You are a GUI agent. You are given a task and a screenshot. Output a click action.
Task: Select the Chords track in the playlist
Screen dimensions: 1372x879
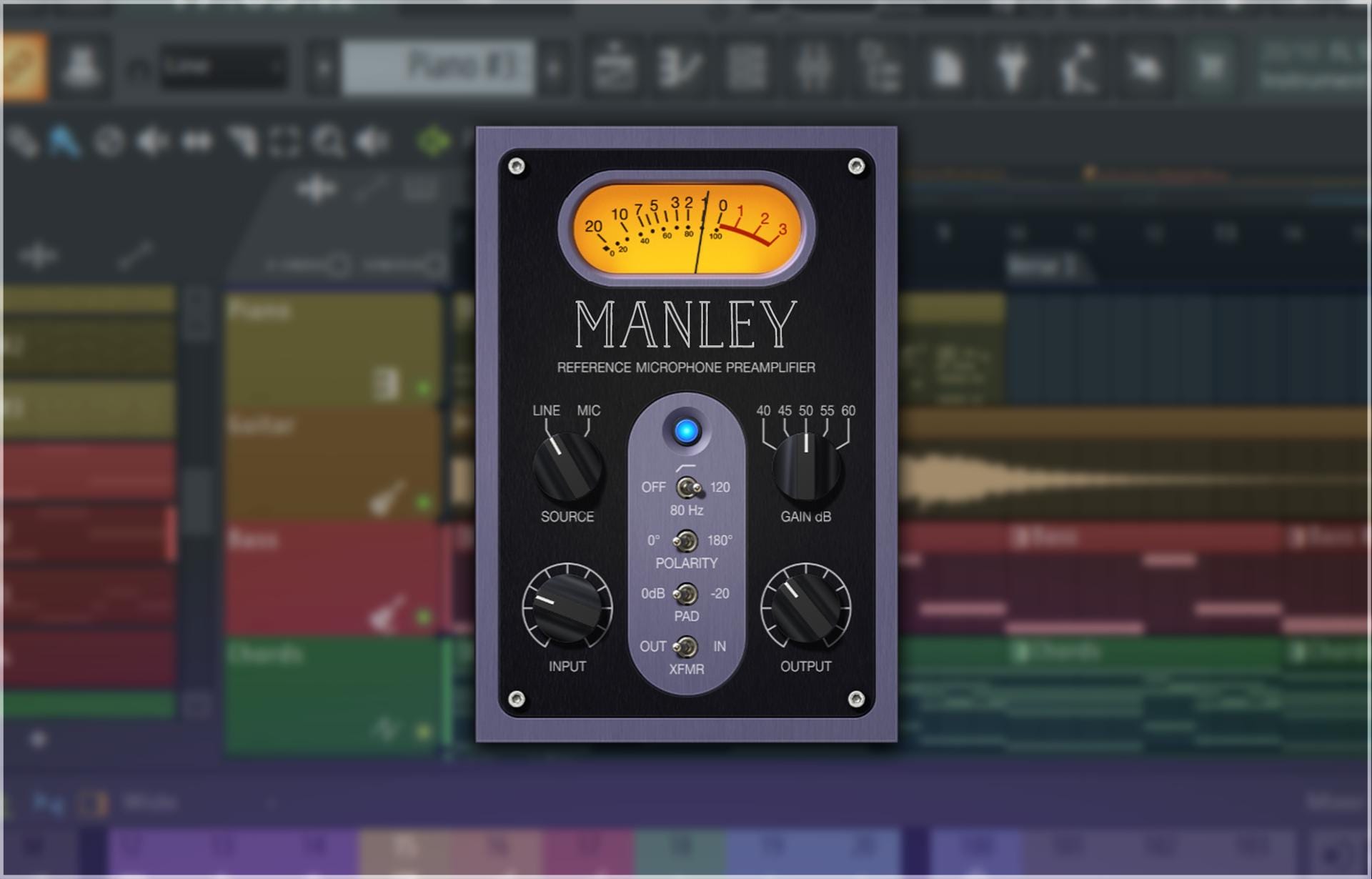pyautogui.click(x=334, y=697)
